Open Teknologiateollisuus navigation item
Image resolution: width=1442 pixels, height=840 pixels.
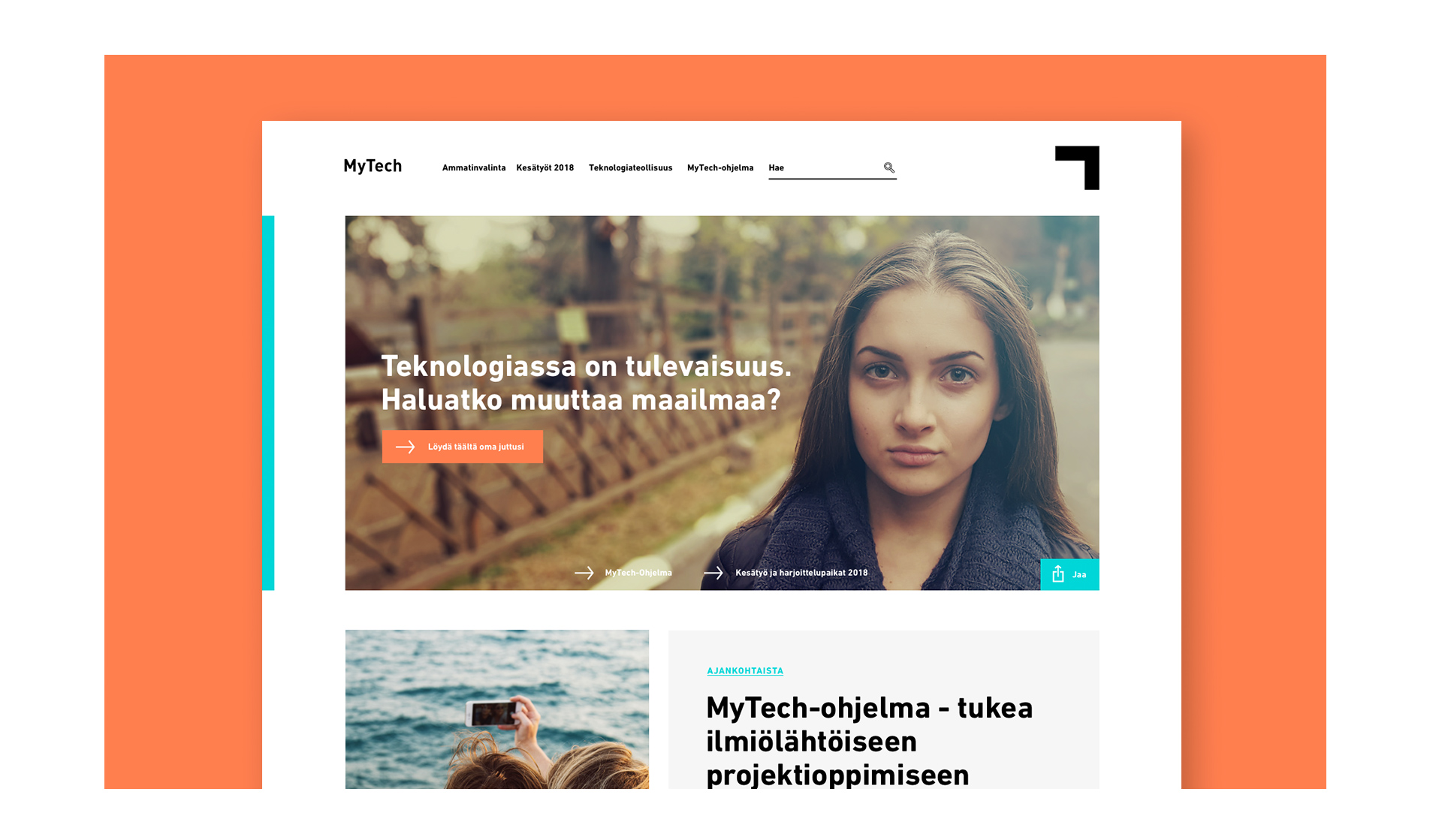click(x=631, y=168)
